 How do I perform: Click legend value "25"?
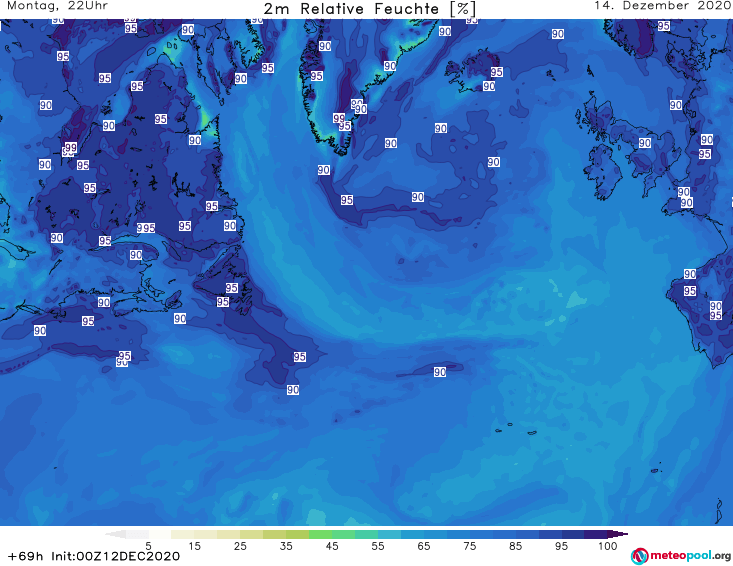[240, 546]
